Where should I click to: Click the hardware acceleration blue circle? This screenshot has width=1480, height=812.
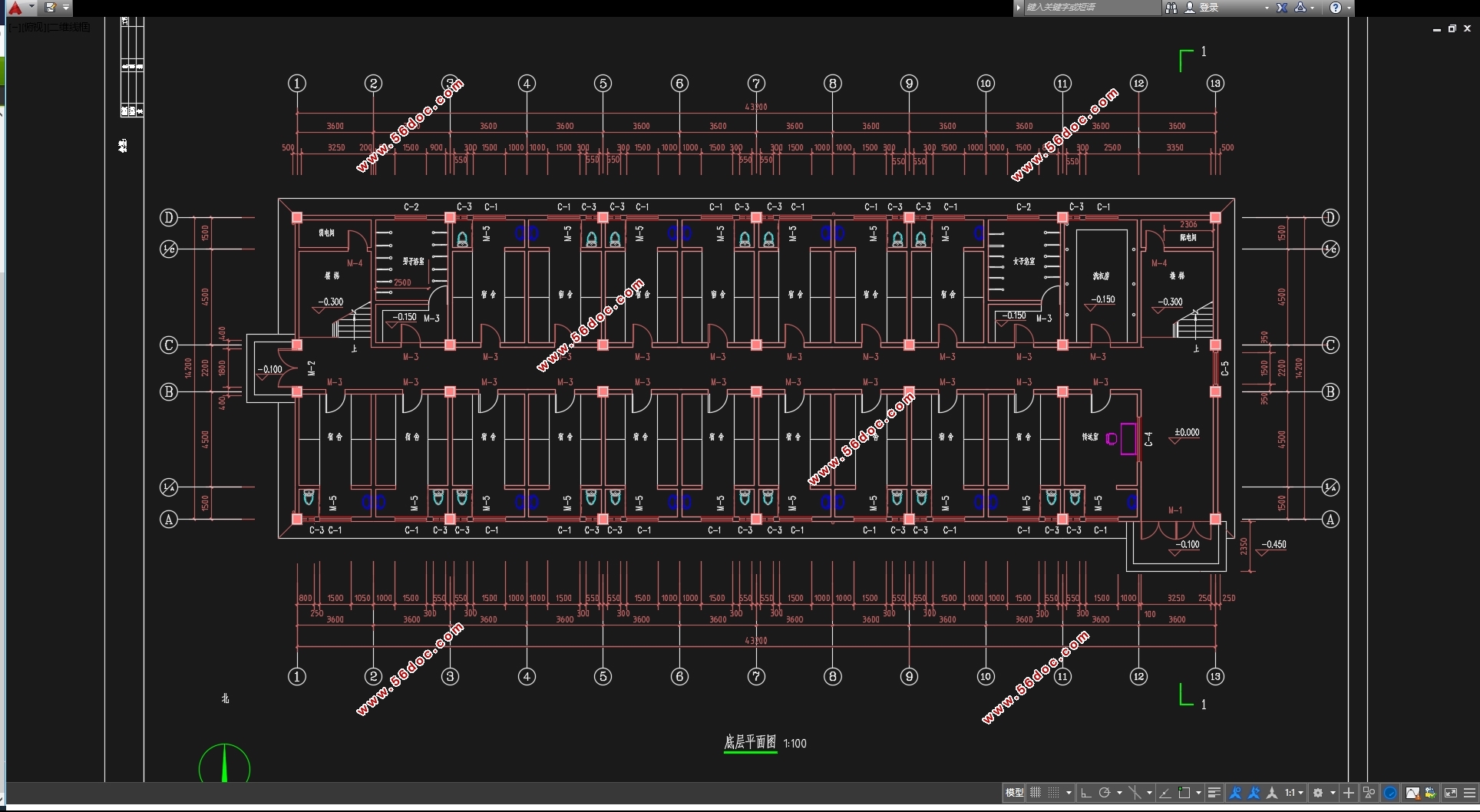1390,793
